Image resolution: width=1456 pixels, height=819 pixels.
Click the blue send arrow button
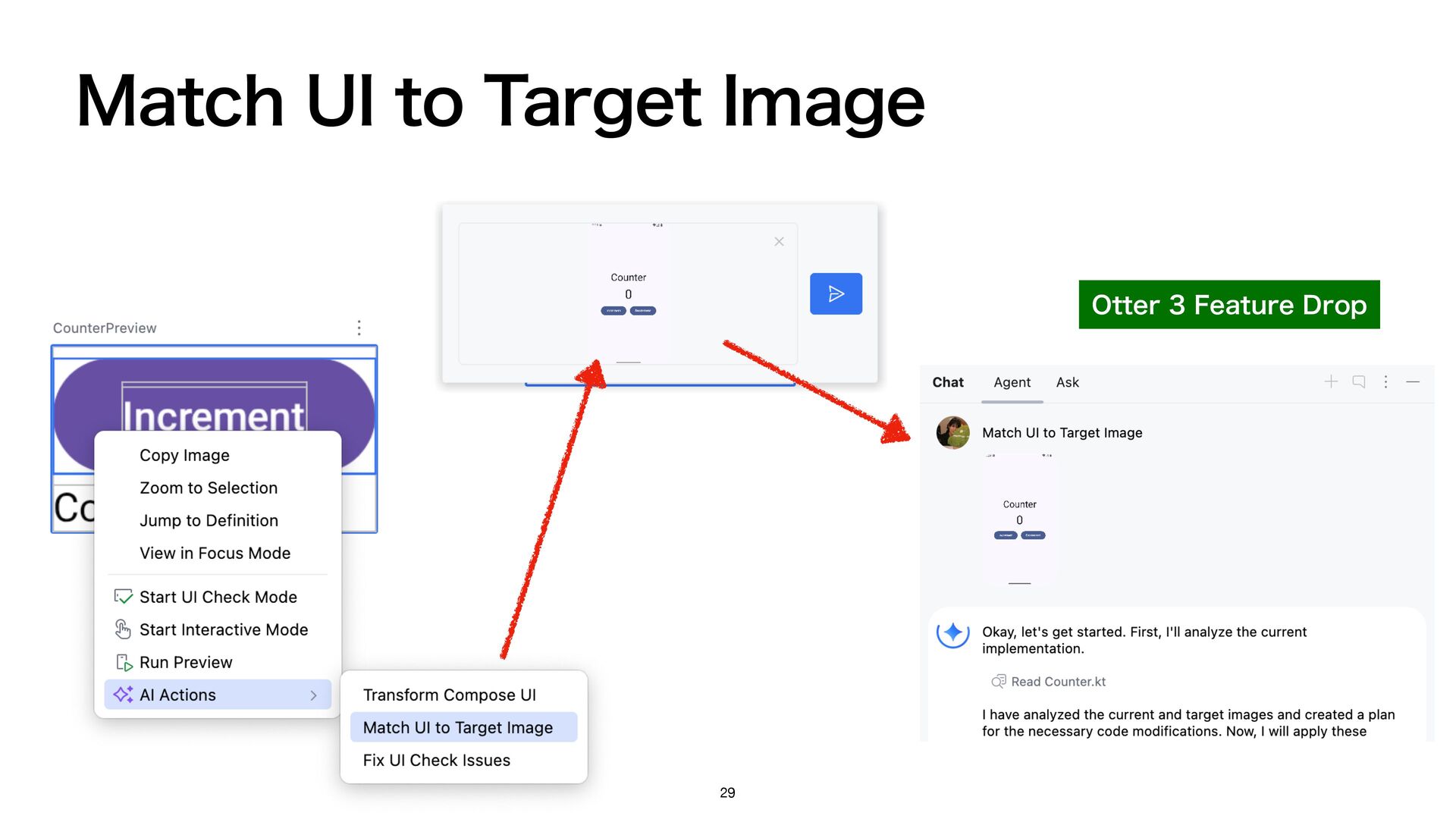coord(836,293)
